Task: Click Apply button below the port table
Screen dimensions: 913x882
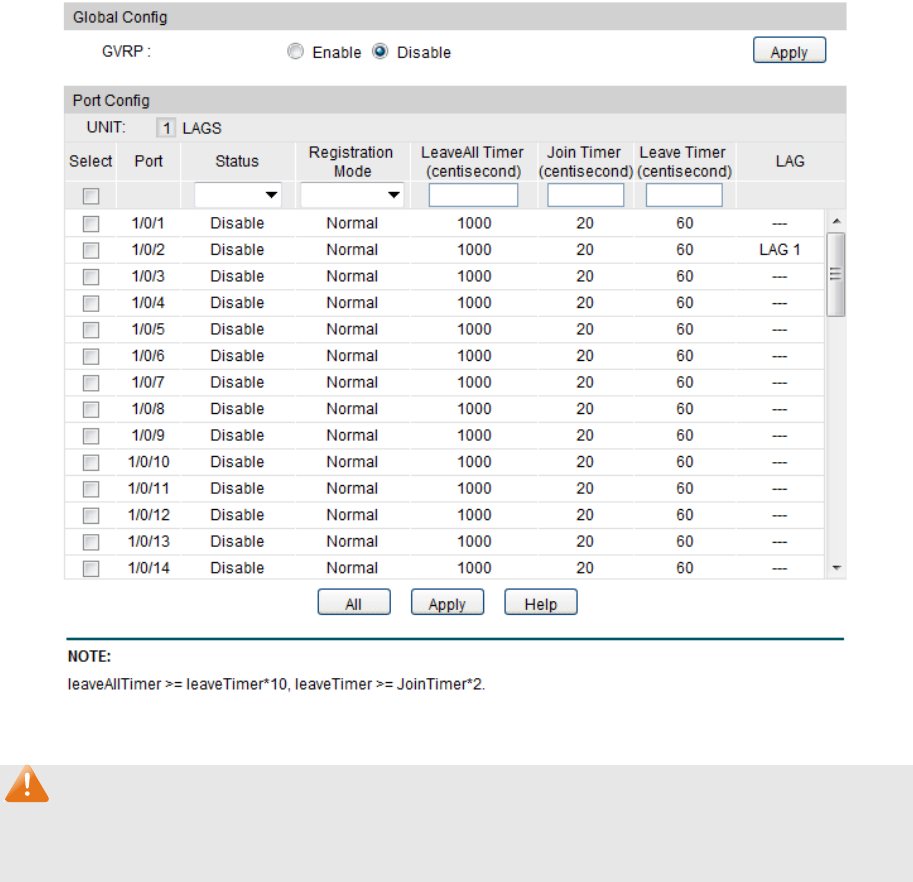Action: click(x=447, y=602)
